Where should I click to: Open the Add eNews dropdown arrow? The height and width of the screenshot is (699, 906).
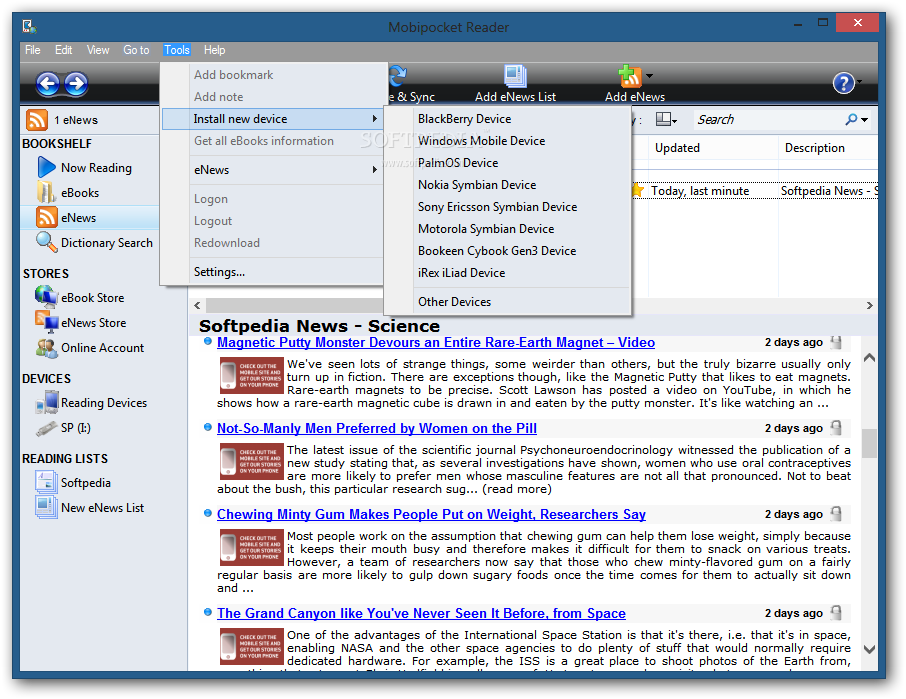pyautogui.click(x=649, y=76)
